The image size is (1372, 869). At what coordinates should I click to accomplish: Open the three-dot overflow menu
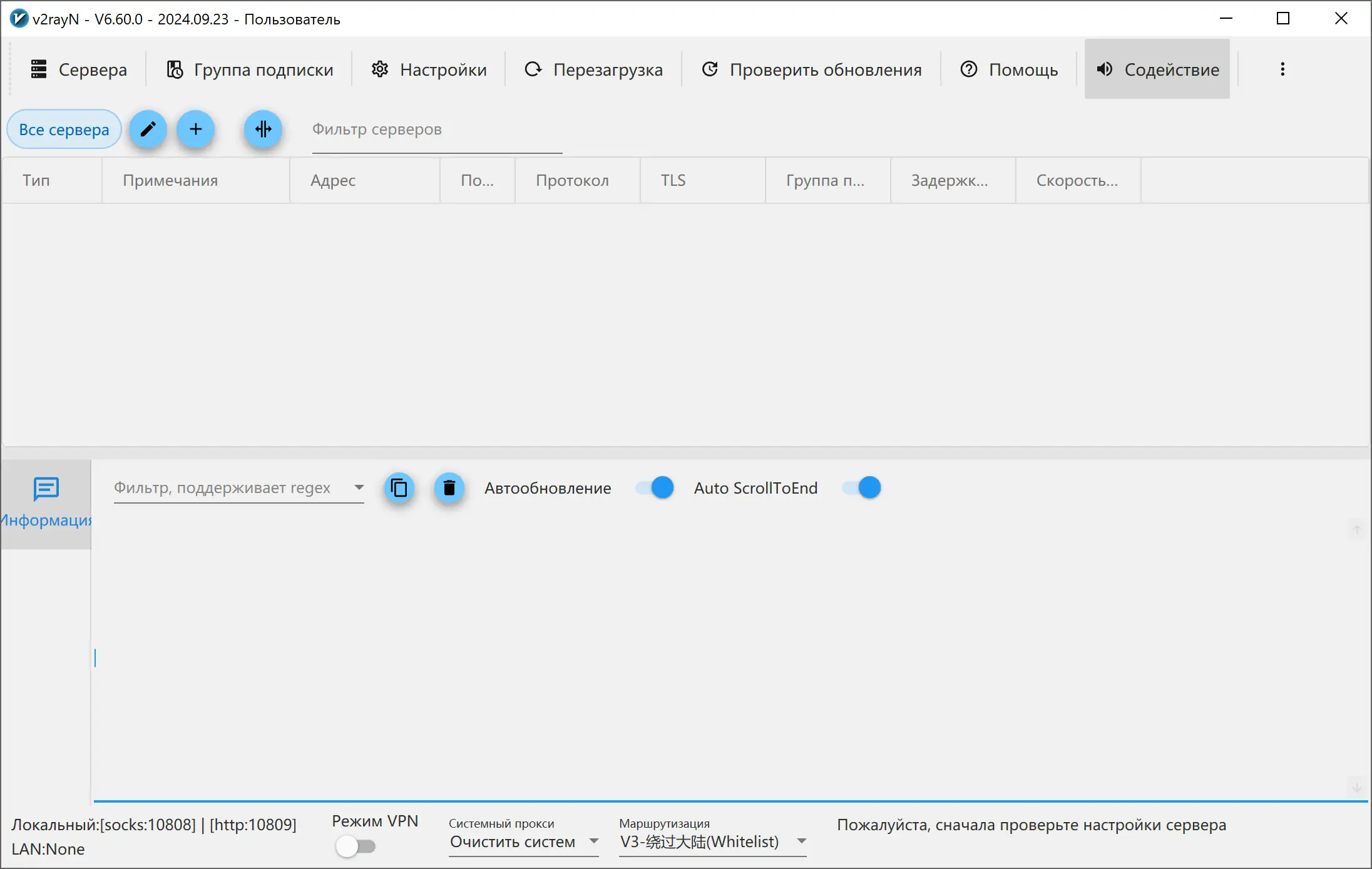(x=1282, y=69)
